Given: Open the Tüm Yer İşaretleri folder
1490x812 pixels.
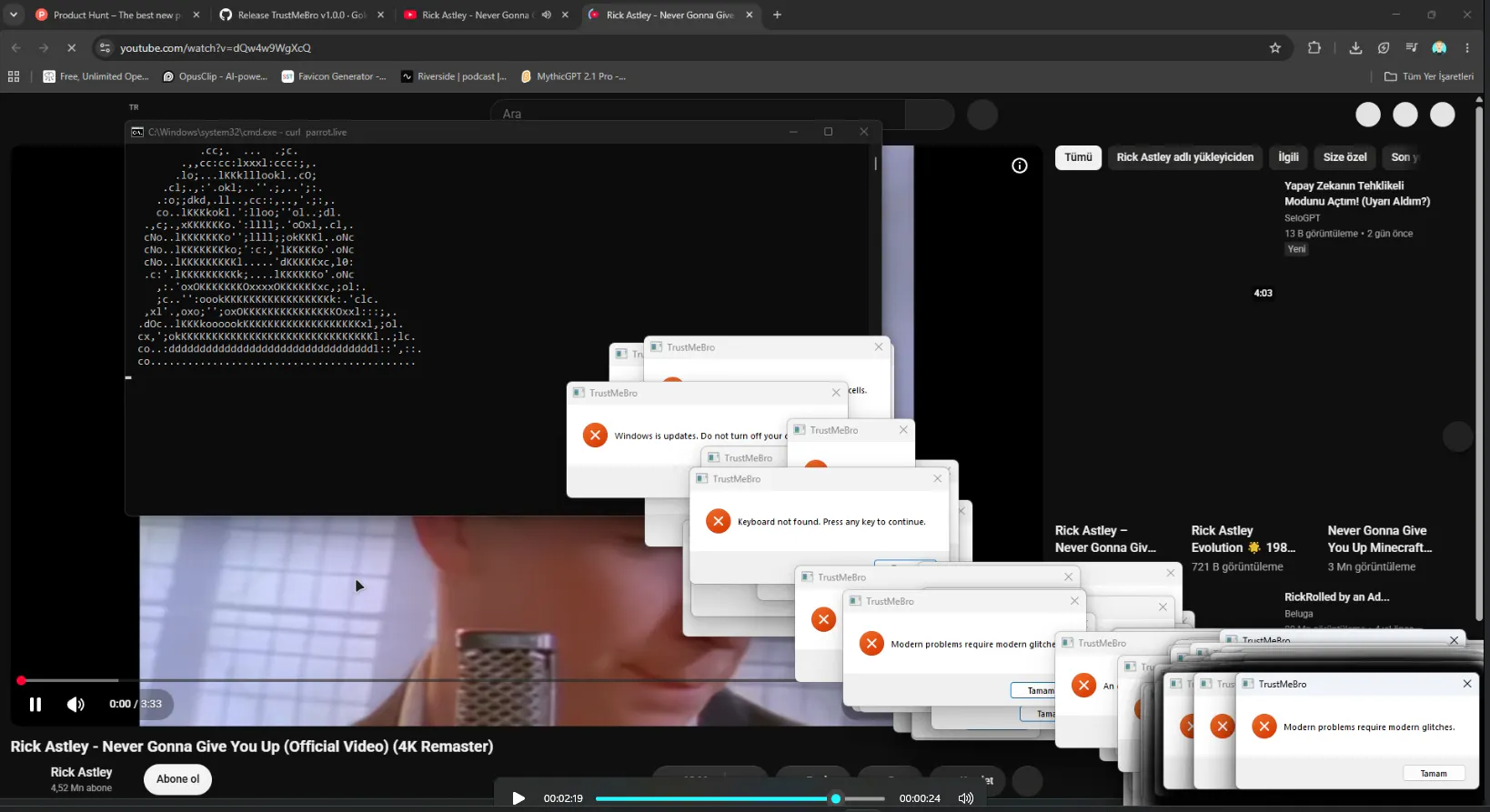Looking at the screenshot, I should pyautogui.click(x=1429, y=76).
